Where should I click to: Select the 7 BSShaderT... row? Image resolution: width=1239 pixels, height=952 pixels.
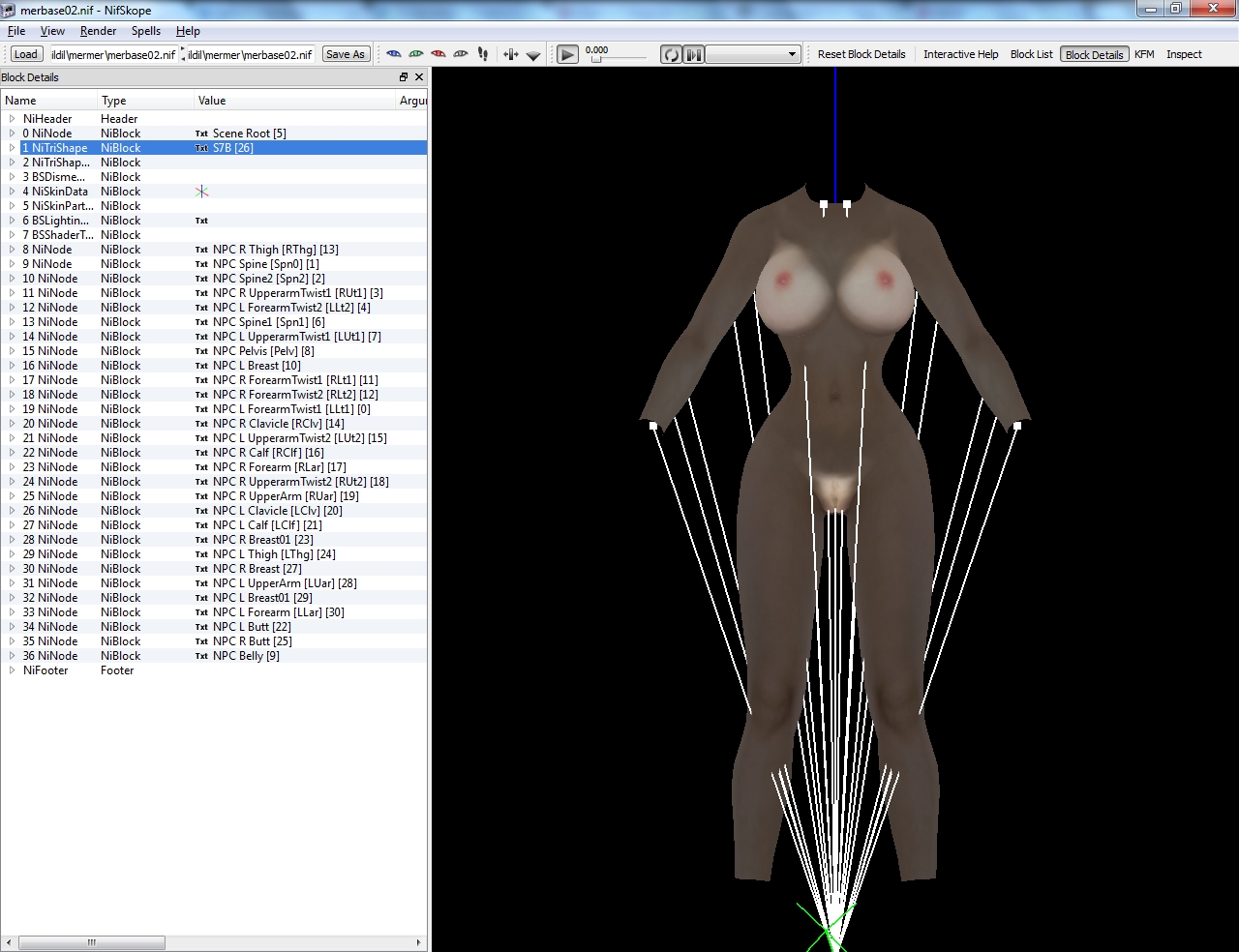[x=214, y=235]
